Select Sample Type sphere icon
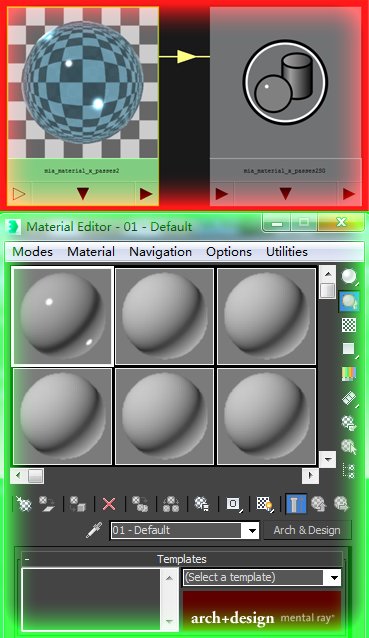The height and width of the screenshot is (638, 369). click(x=349, y=277)
